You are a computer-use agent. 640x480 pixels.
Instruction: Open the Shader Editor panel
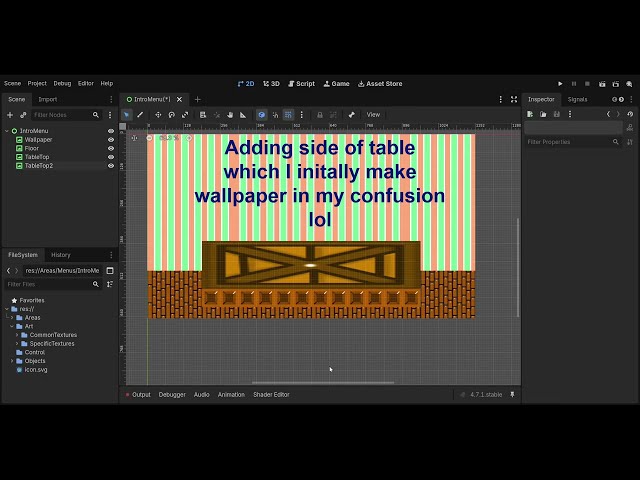tap(271, 395)
